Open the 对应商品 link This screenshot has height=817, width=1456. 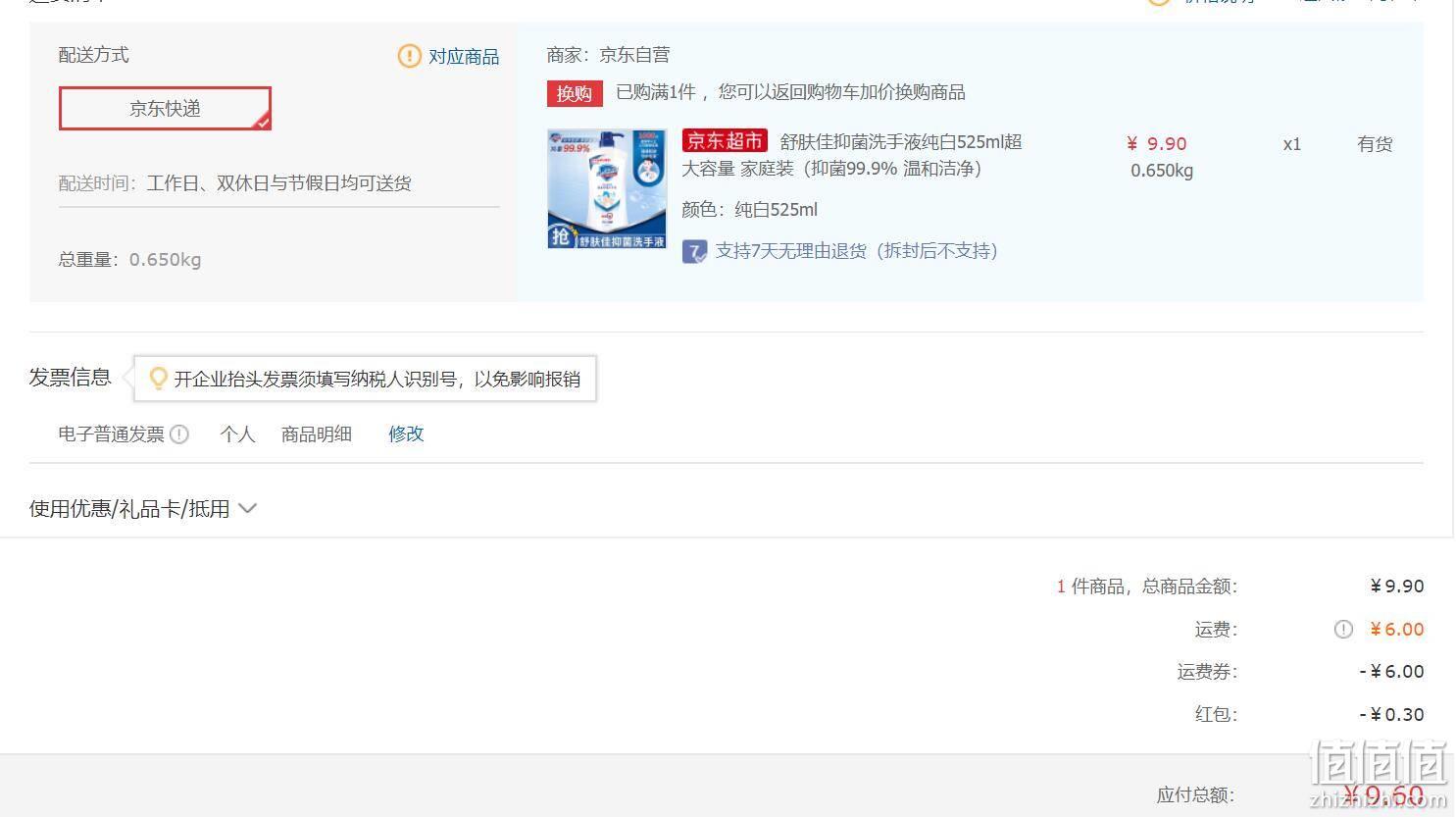(x=464, y=57)
